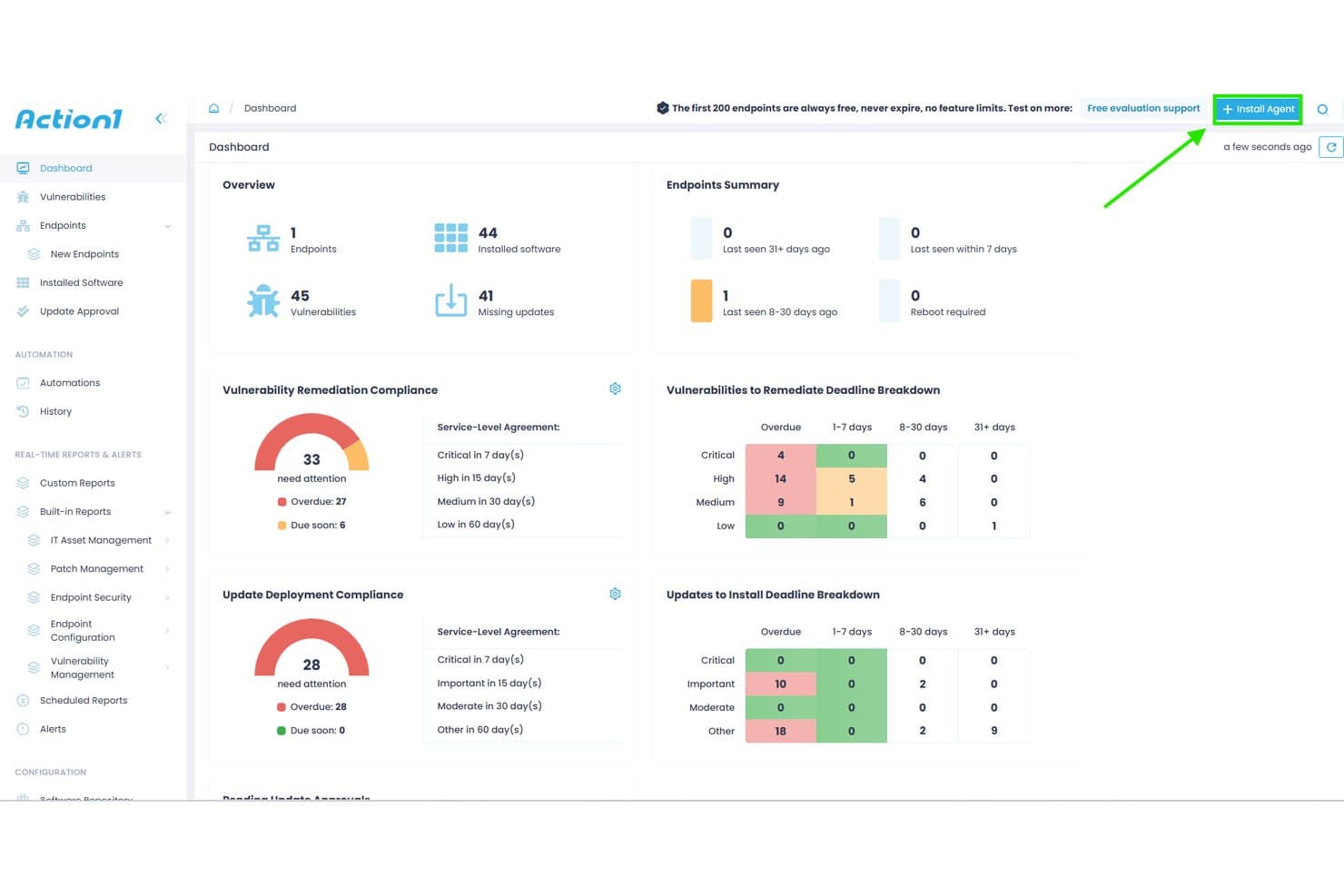Open Installed Software in the sidebar
1344x896 pixels.
coord(81,282)
